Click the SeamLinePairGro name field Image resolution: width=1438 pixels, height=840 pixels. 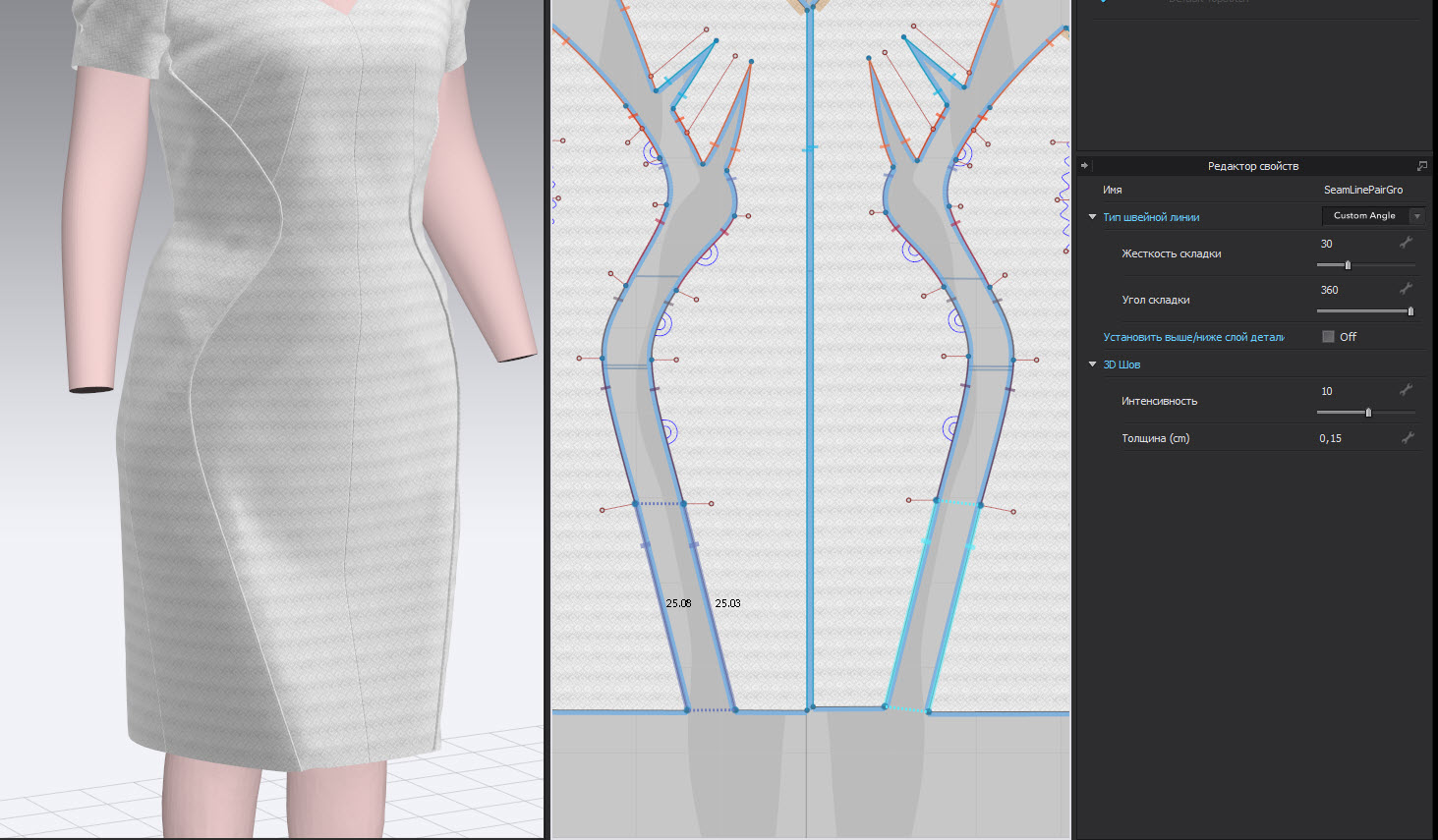pos(1362,190)
